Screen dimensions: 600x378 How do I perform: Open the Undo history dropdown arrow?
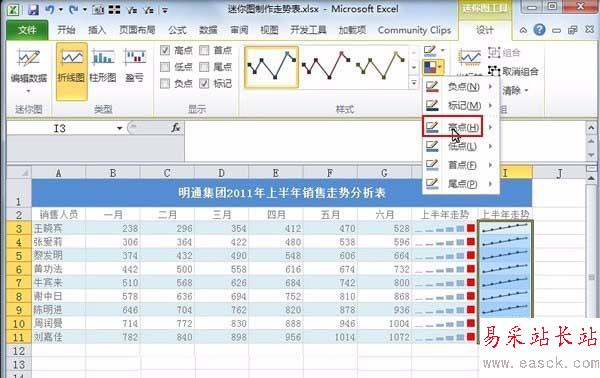coord(60,10)
